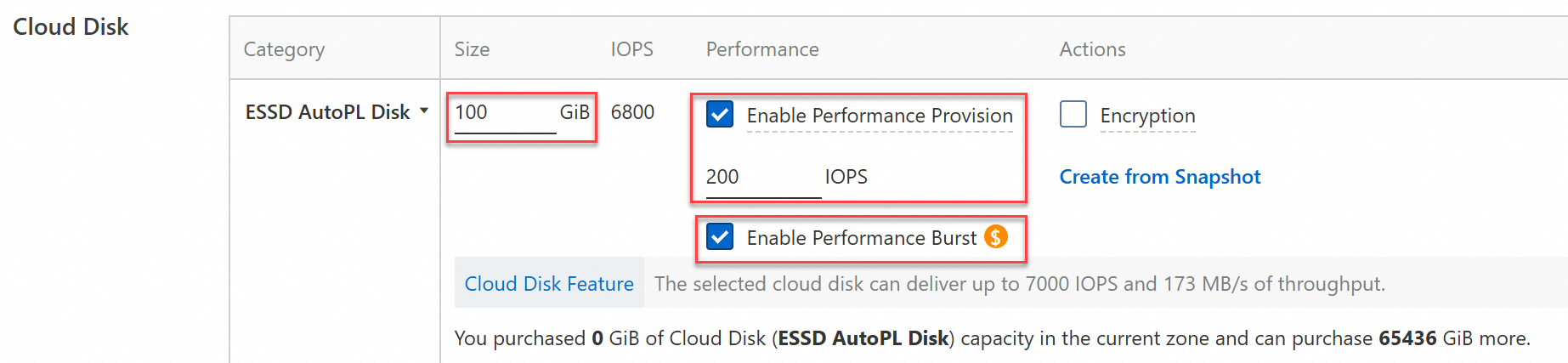Click the provisioned IOPS field showing 200

pyautogui.click(x=762, y=177)
